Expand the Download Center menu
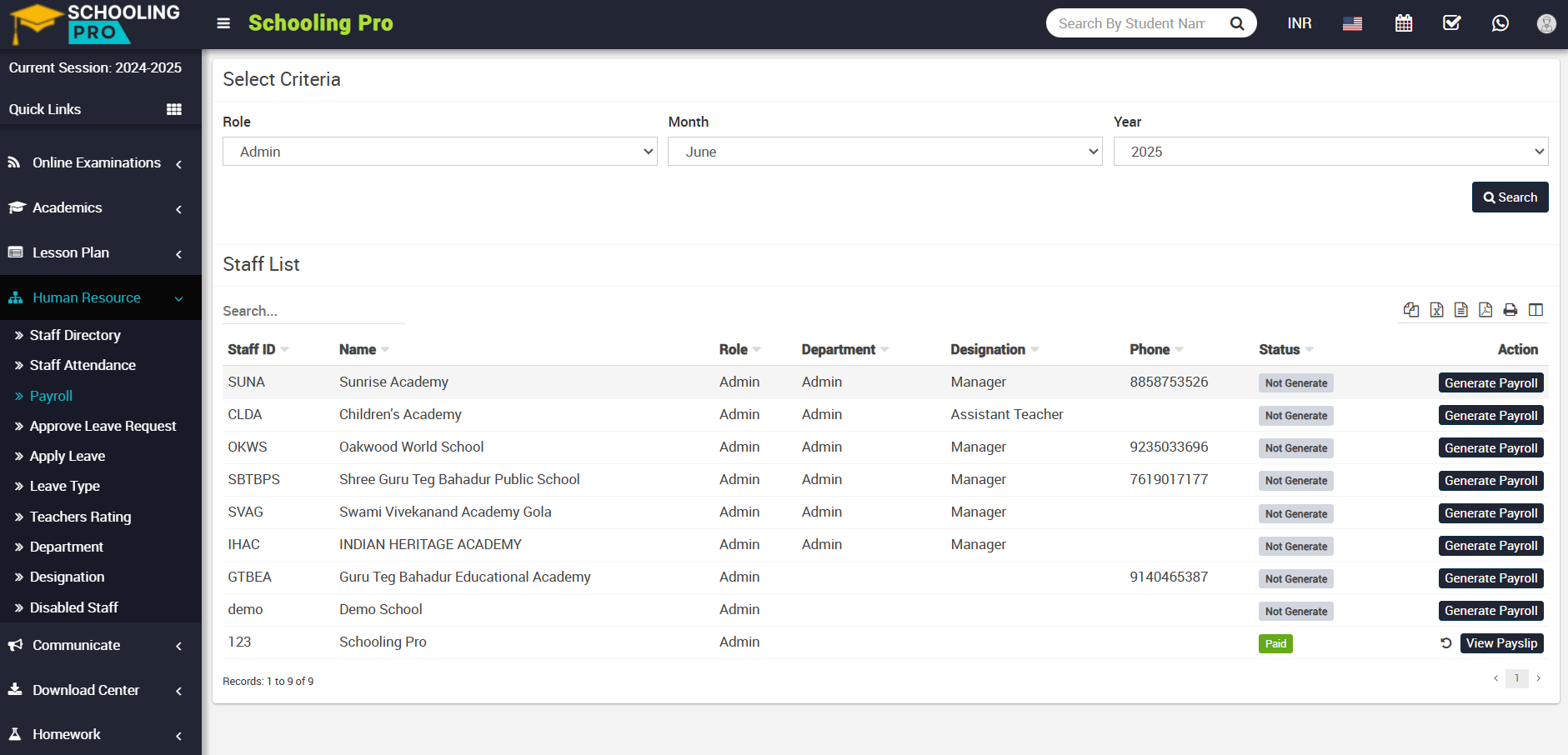1568x755 pixels. (101, 691)
